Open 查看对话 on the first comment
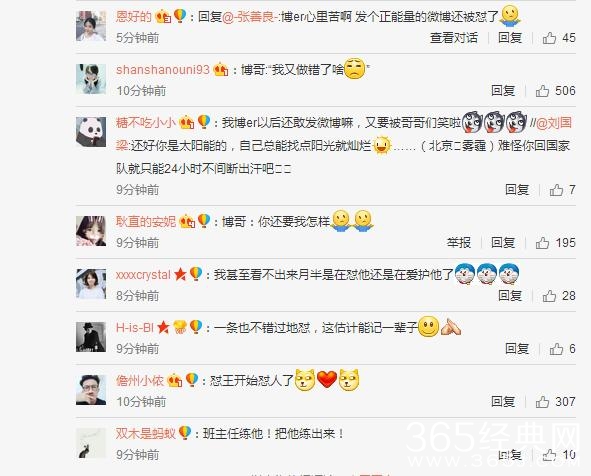 click(454, 38)
